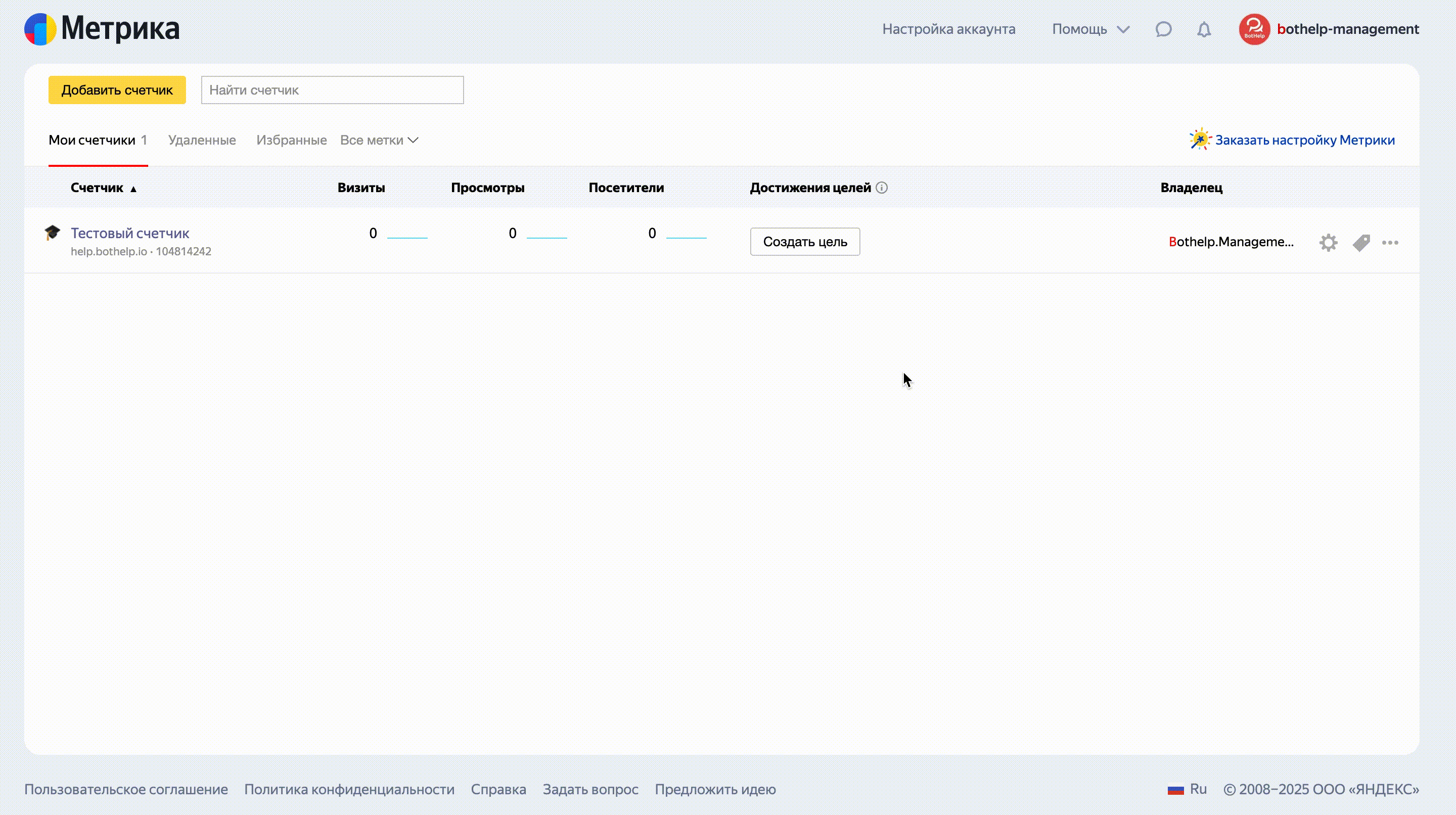The image size is (1456, 815).
Task: Open the Тестовый счетчик link
Action: click(129, 233)
